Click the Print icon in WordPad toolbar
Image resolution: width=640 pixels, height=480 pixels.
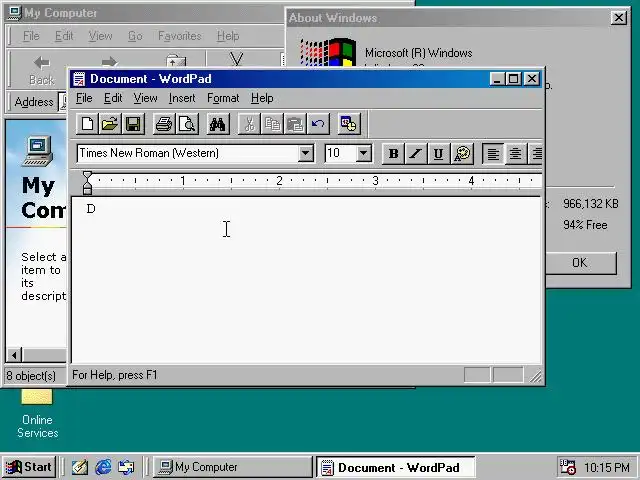point(164,124)
